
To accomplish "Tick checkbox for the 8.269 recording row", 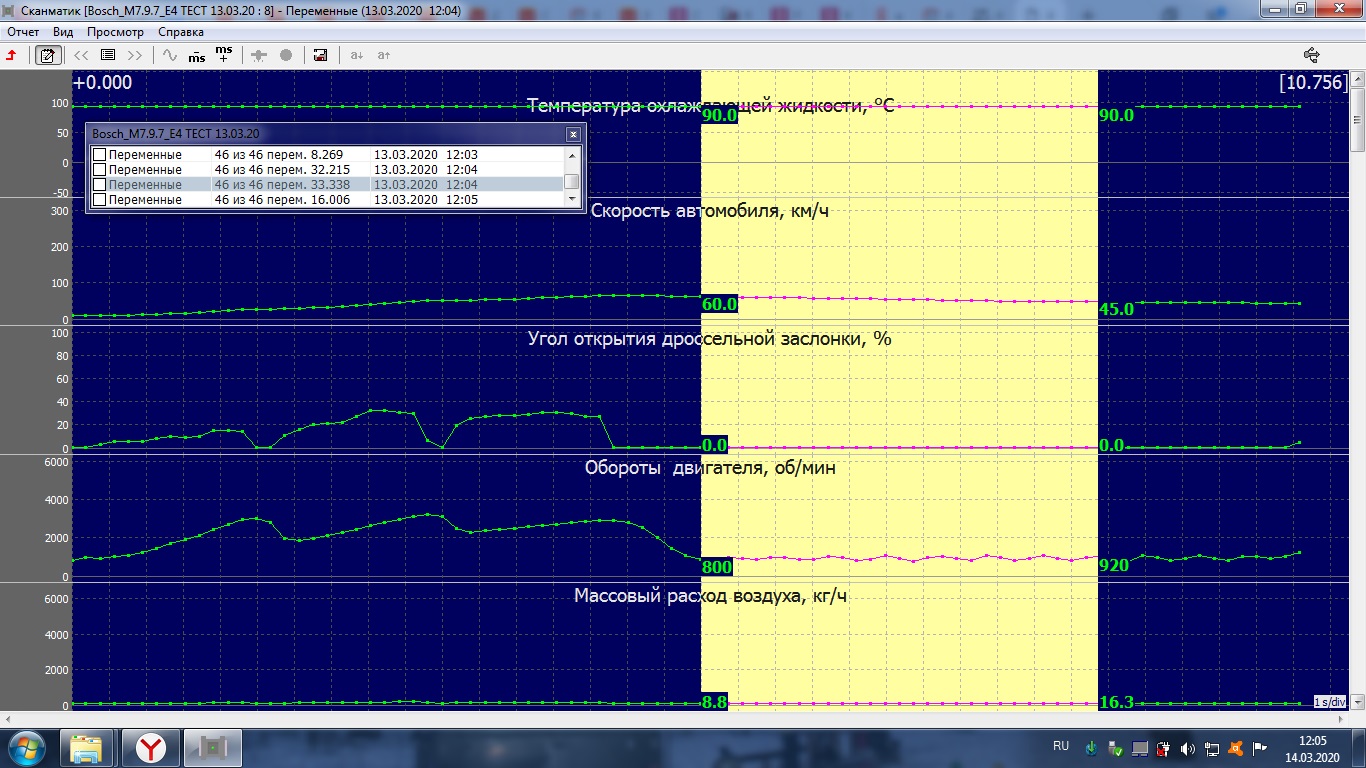I will click(x=99, y=155).
